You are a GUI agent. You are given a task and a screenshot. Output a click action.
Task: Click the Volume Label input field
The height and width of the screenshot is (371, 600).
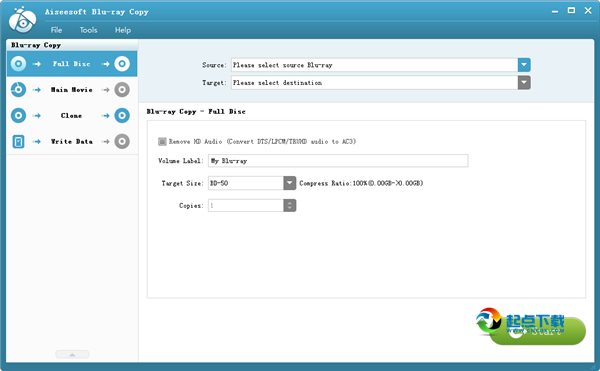click(x=338, y=161)
